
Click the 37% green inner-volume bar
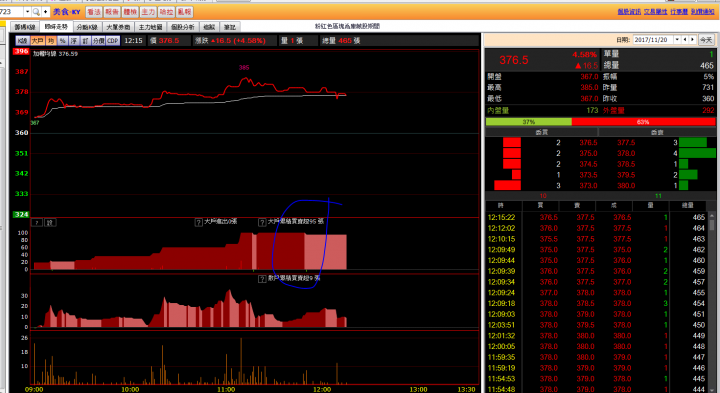[529, 122]
